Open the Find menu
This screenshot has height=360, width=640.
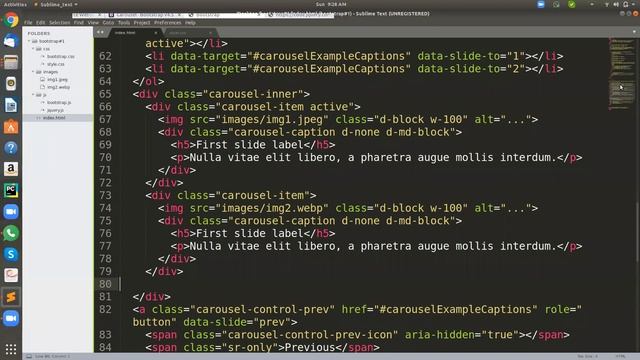[79, 22]
